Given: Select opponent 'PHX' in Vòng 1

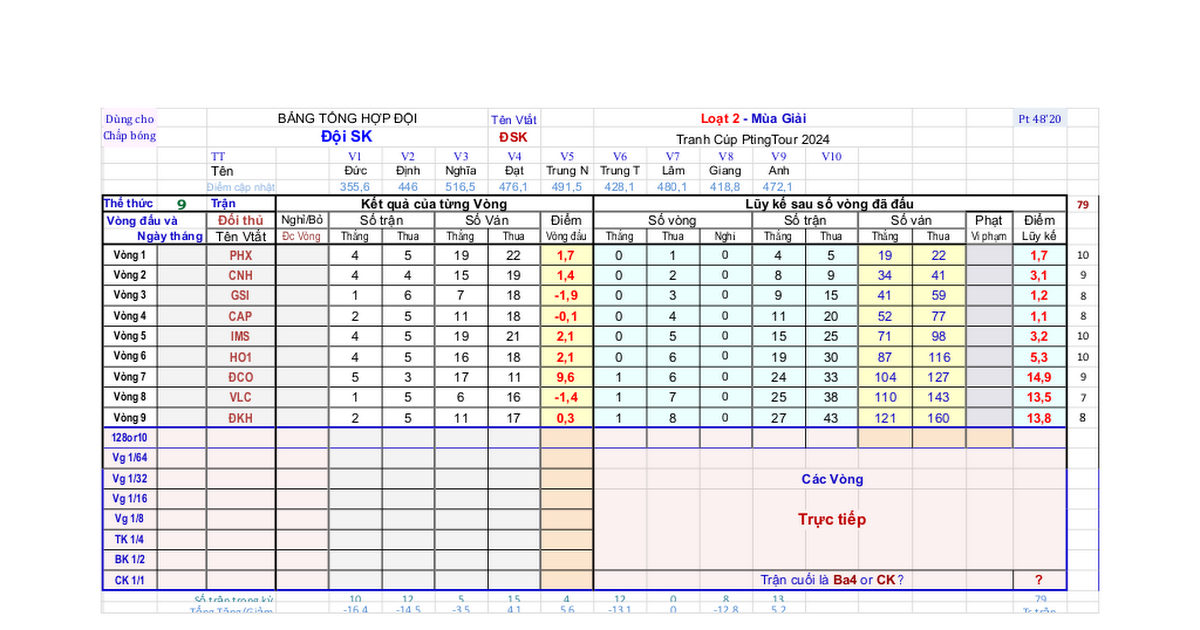Looking at the screenshot, I should tap(241, 256).
